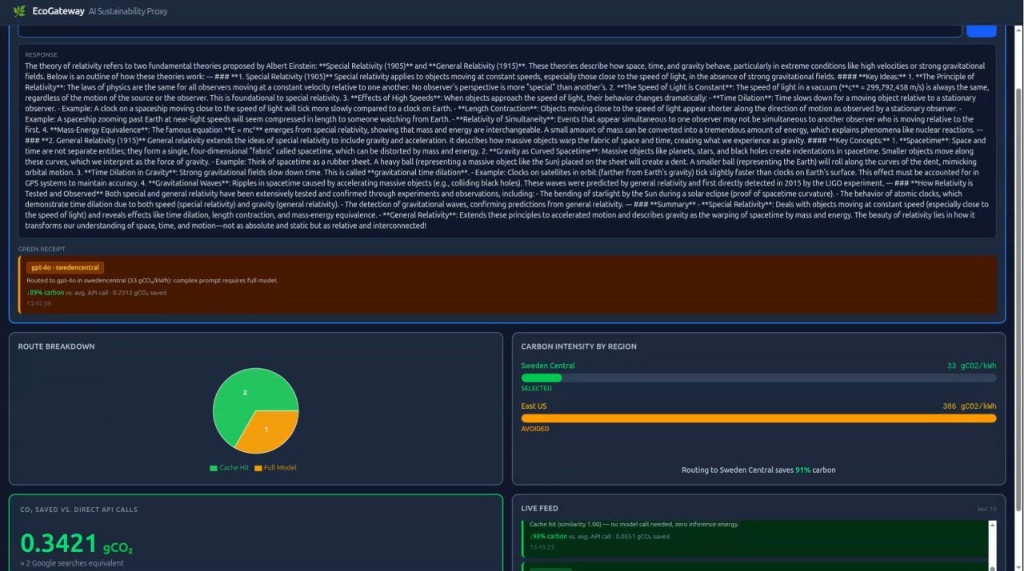Click the 'Routed to gpt-4o in swedencentral' explanation

[x=152, y=280]
